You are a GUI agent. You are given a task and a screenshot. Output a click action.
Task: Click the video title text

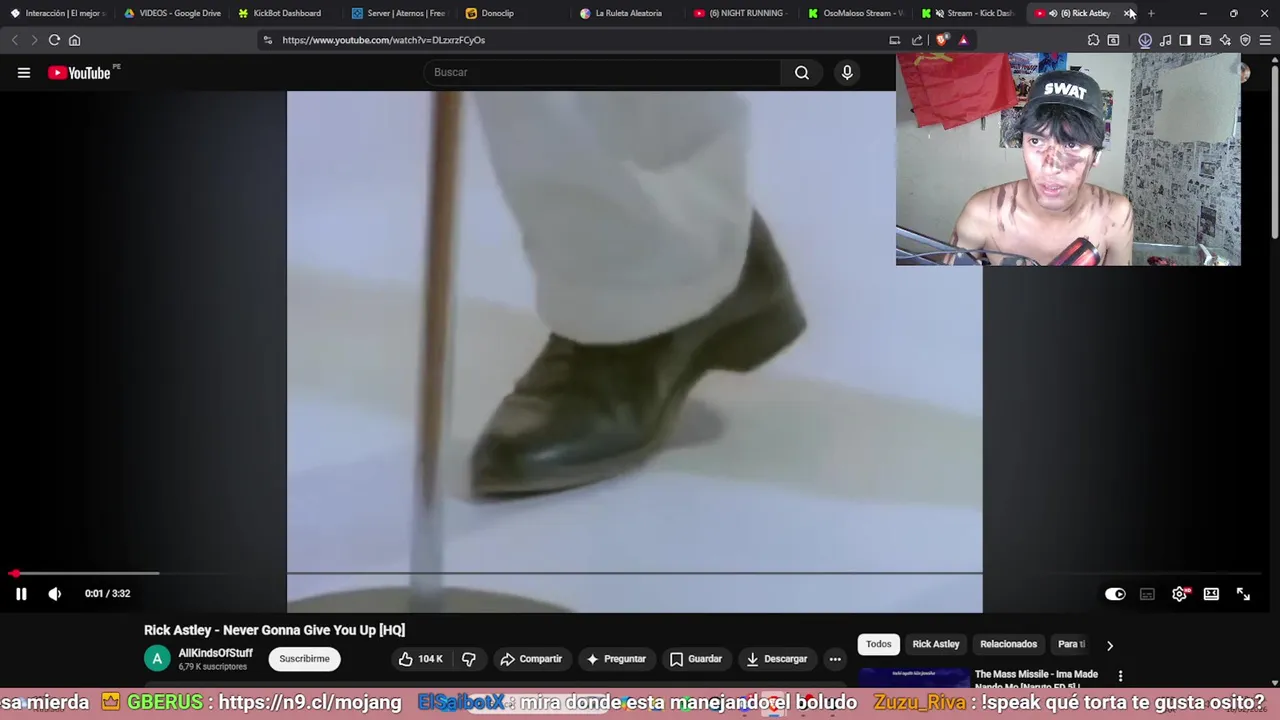(x=274, y=630)
